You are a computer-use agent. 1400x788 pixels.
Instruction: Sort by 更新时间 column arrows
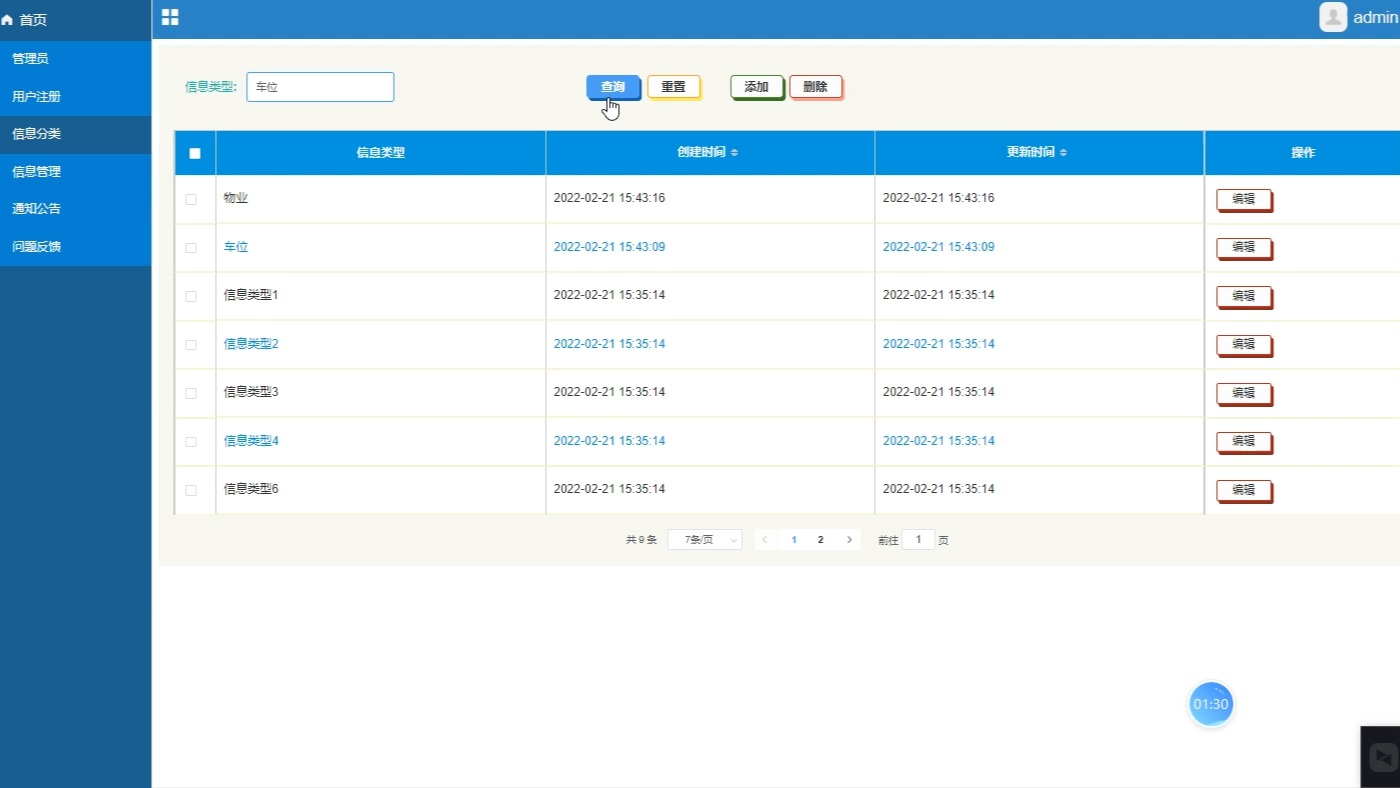pos(1063,153)
